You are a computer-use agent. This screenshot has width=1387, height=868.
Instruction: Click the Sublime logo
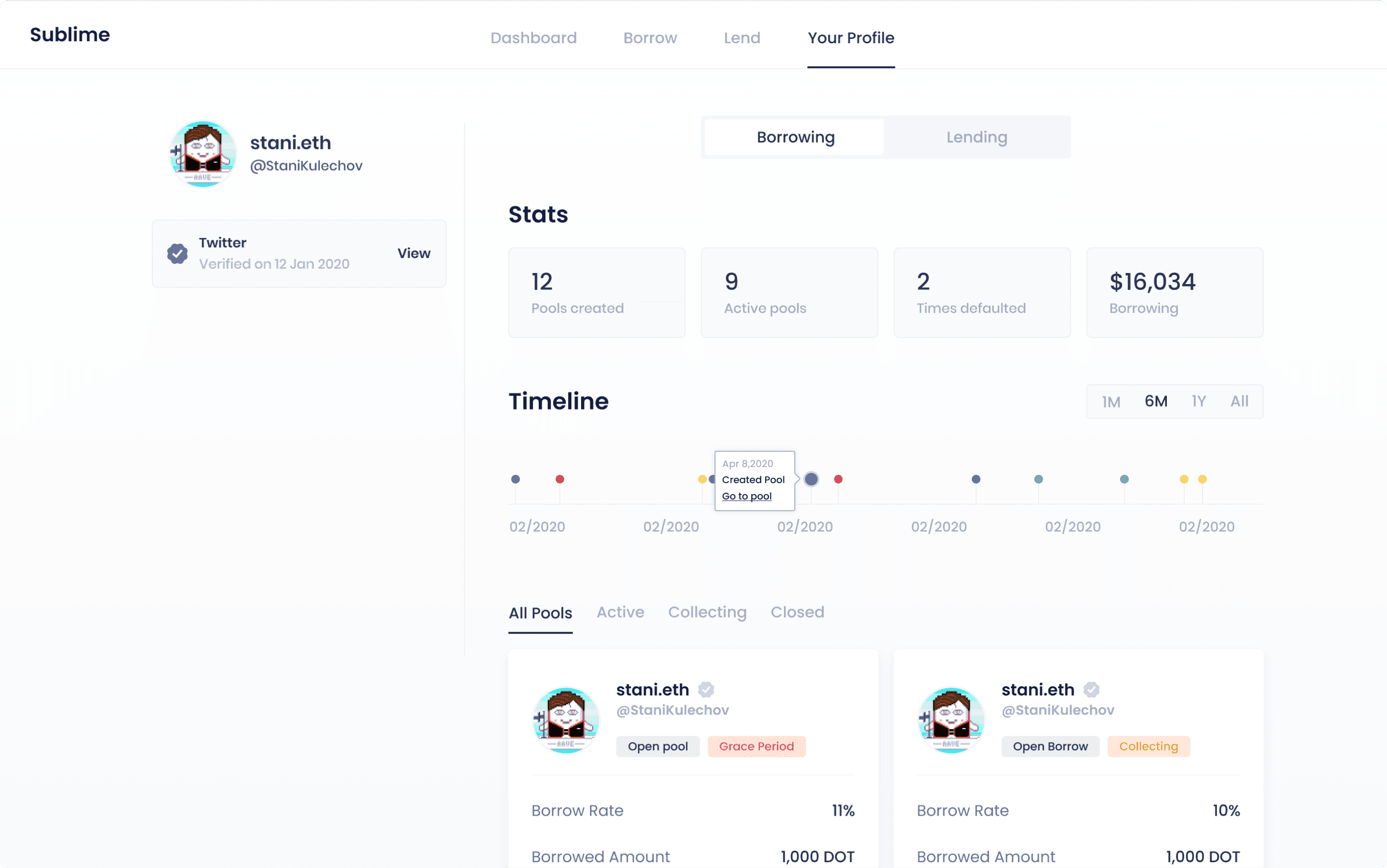tap(70, 35)
